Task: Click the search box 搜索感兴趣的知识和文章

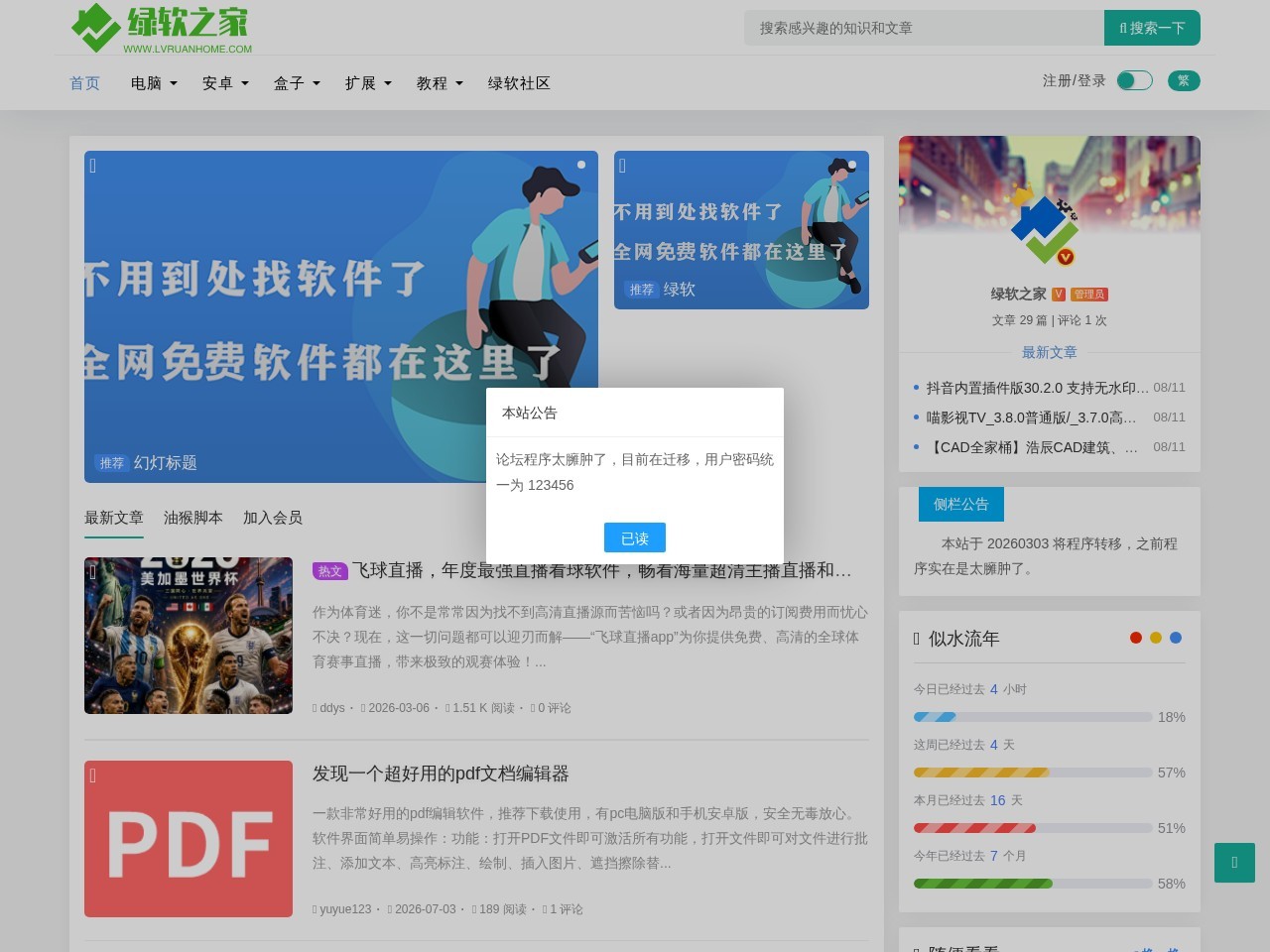Action: click(924, 28)
